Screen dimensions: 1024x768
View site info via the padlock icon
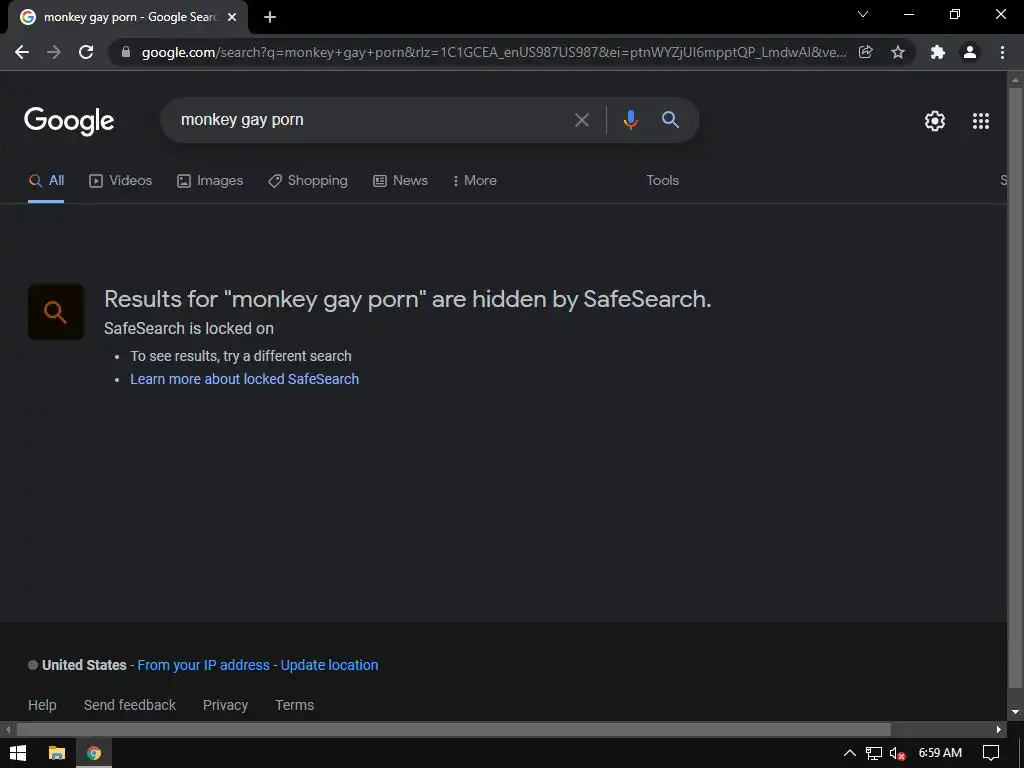(x=125, y=52)
